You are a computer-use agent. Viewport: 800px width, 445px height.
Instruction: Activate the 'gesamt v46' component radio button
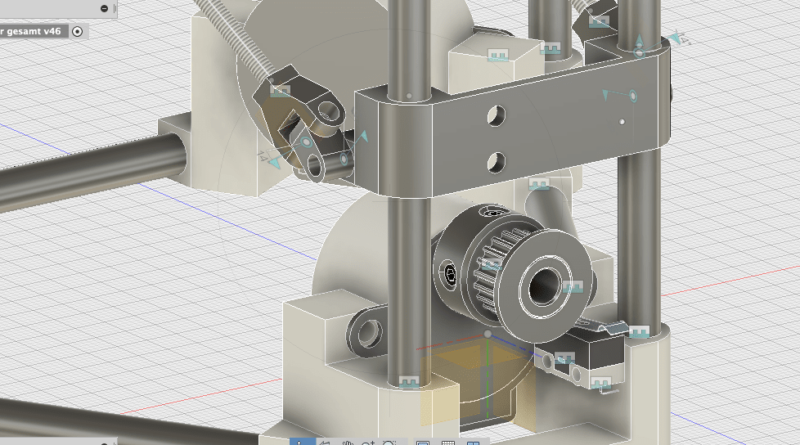tap(77, 32)
